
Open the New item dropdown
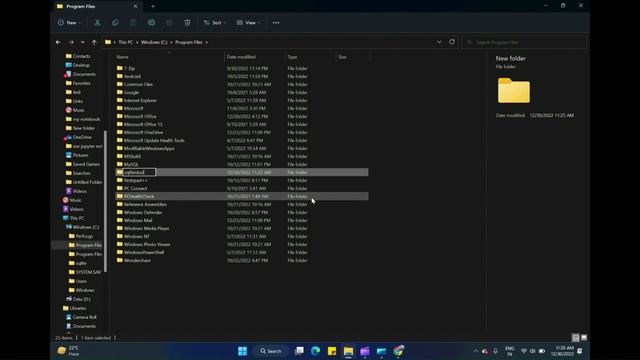[69, 23]
